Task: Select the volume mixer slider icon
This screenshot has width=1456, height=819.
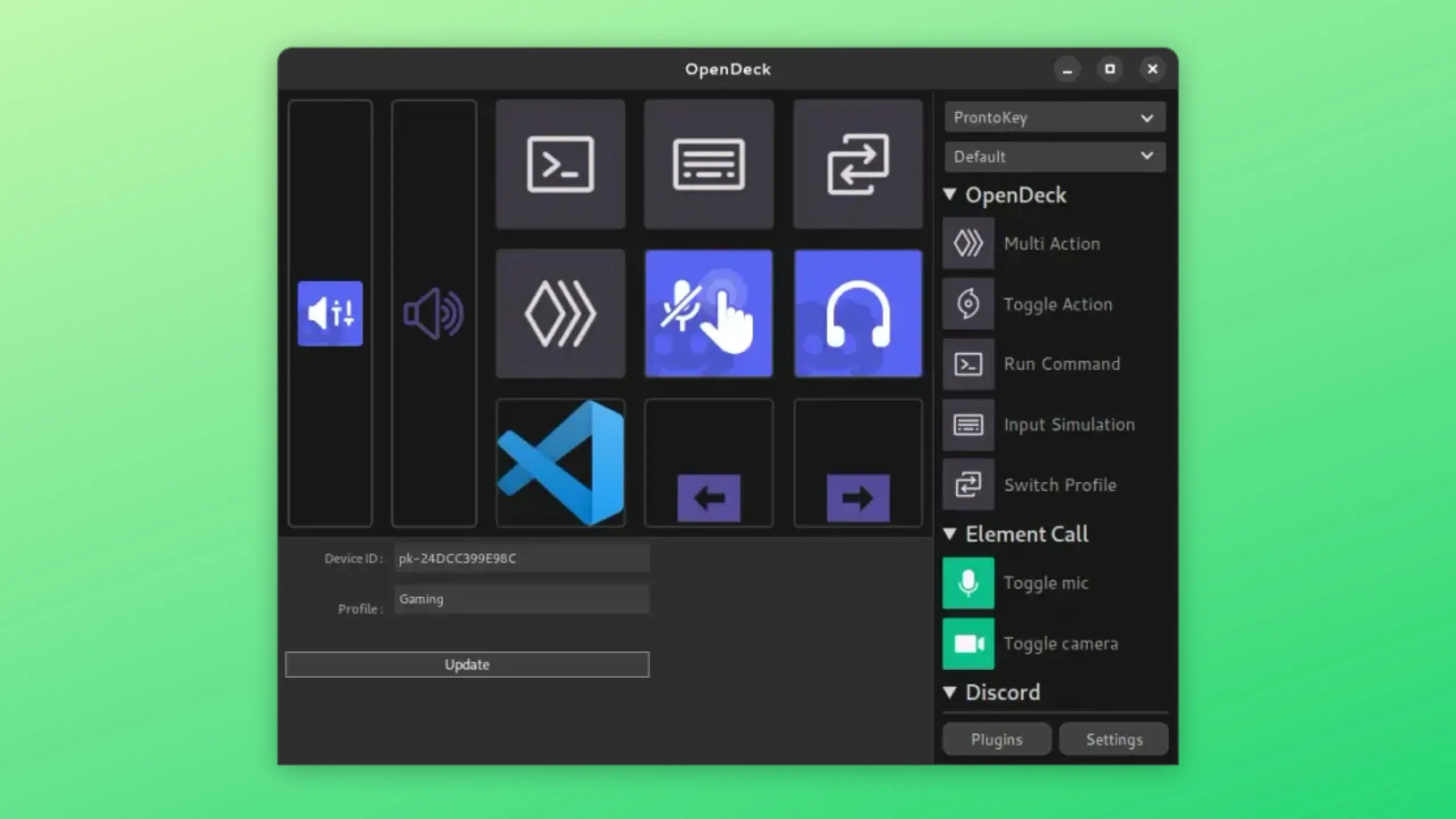Action: tap(330, 313)
